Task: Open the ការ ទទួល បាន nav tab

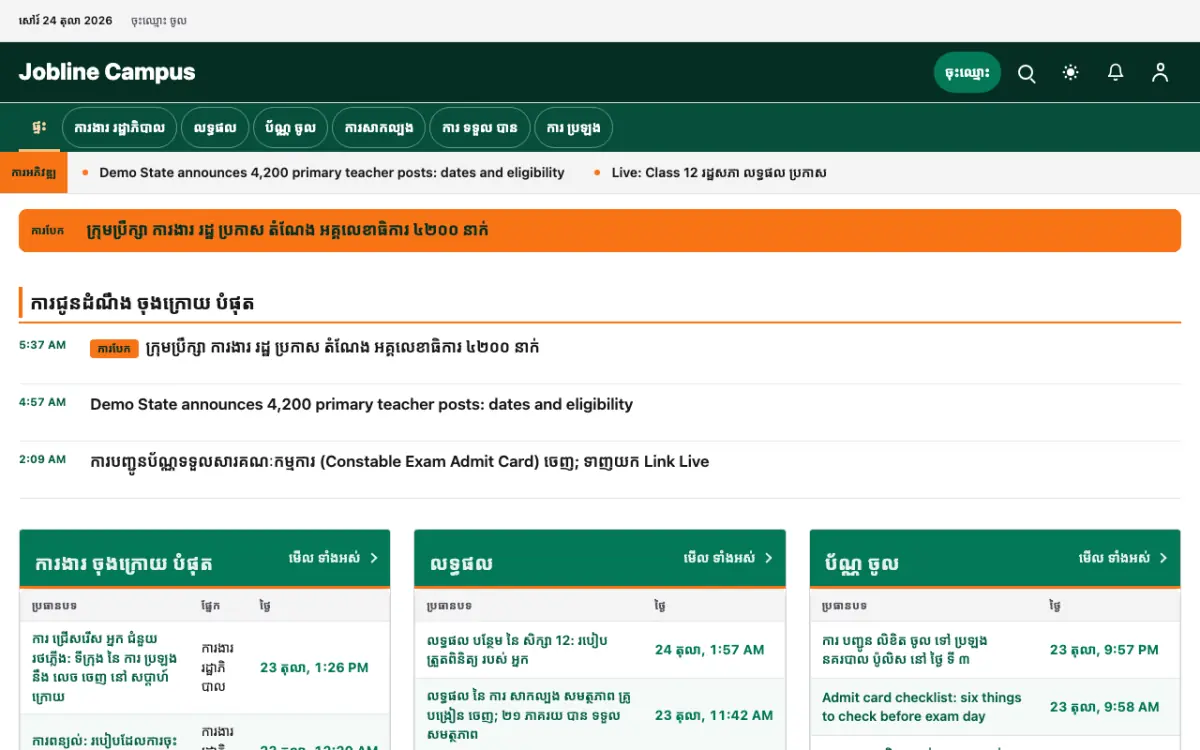Action: point(480,128)
